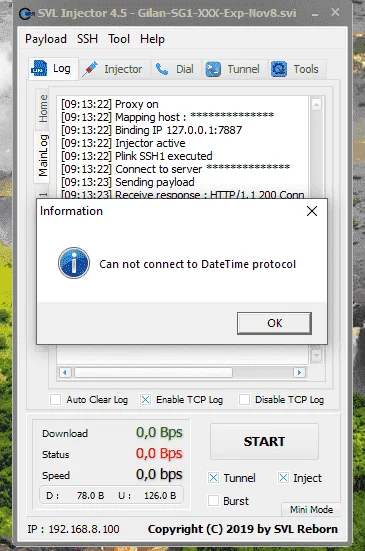This screenshot has height=551, width=365.
Task: Check the Disable TCP Log checkbox
Action: (x=244, y=400)
